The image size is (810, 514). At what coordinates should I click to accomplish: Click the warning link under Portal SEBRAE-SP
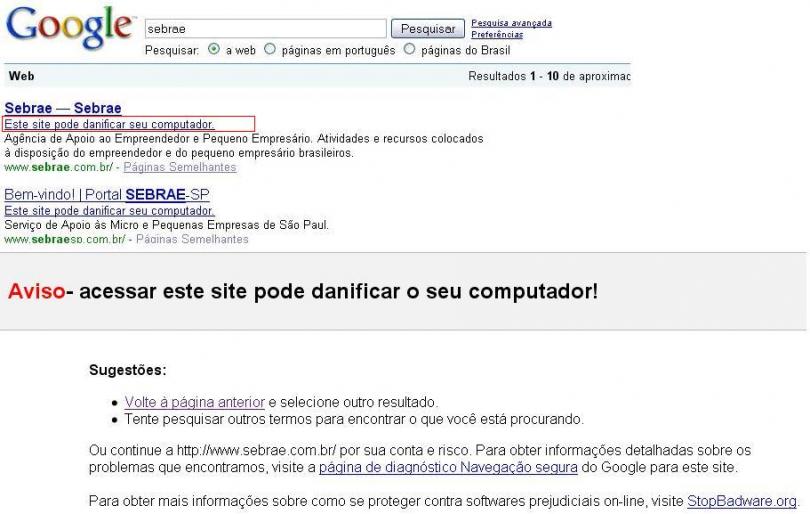tap(109, 211)
